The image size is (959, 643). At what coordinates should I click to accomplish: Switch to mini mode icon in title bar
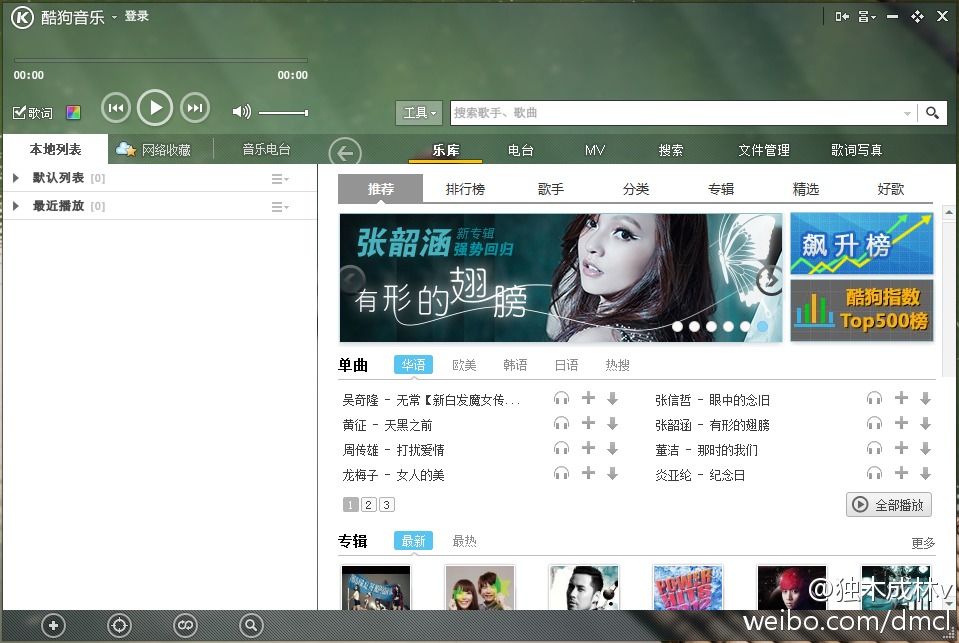point(842,17)
